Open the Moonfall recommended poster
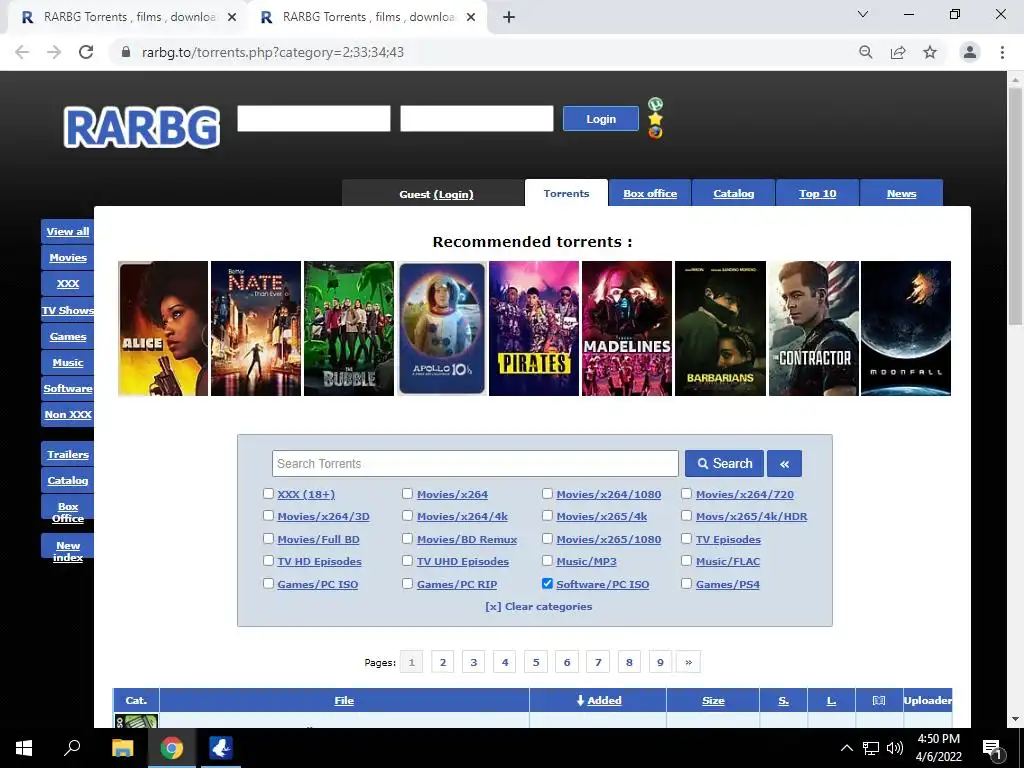Screen dimensions: 1024x768 click(x=906, y=328)
